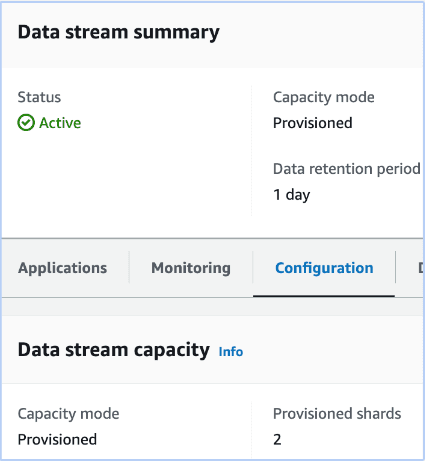Click the gray strip below the tab bar
This screenshot has width=425, height=461.
[213, 306]
